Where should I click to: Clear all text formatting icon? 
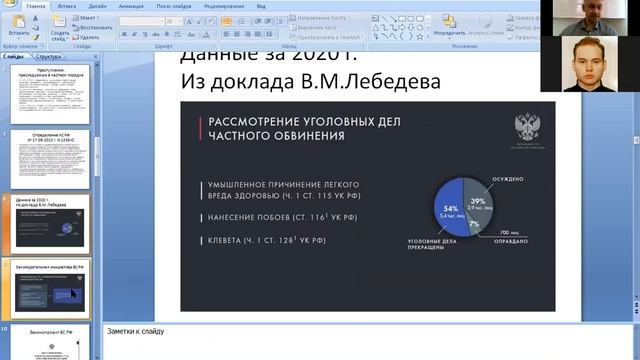click(x=211, y=21)
